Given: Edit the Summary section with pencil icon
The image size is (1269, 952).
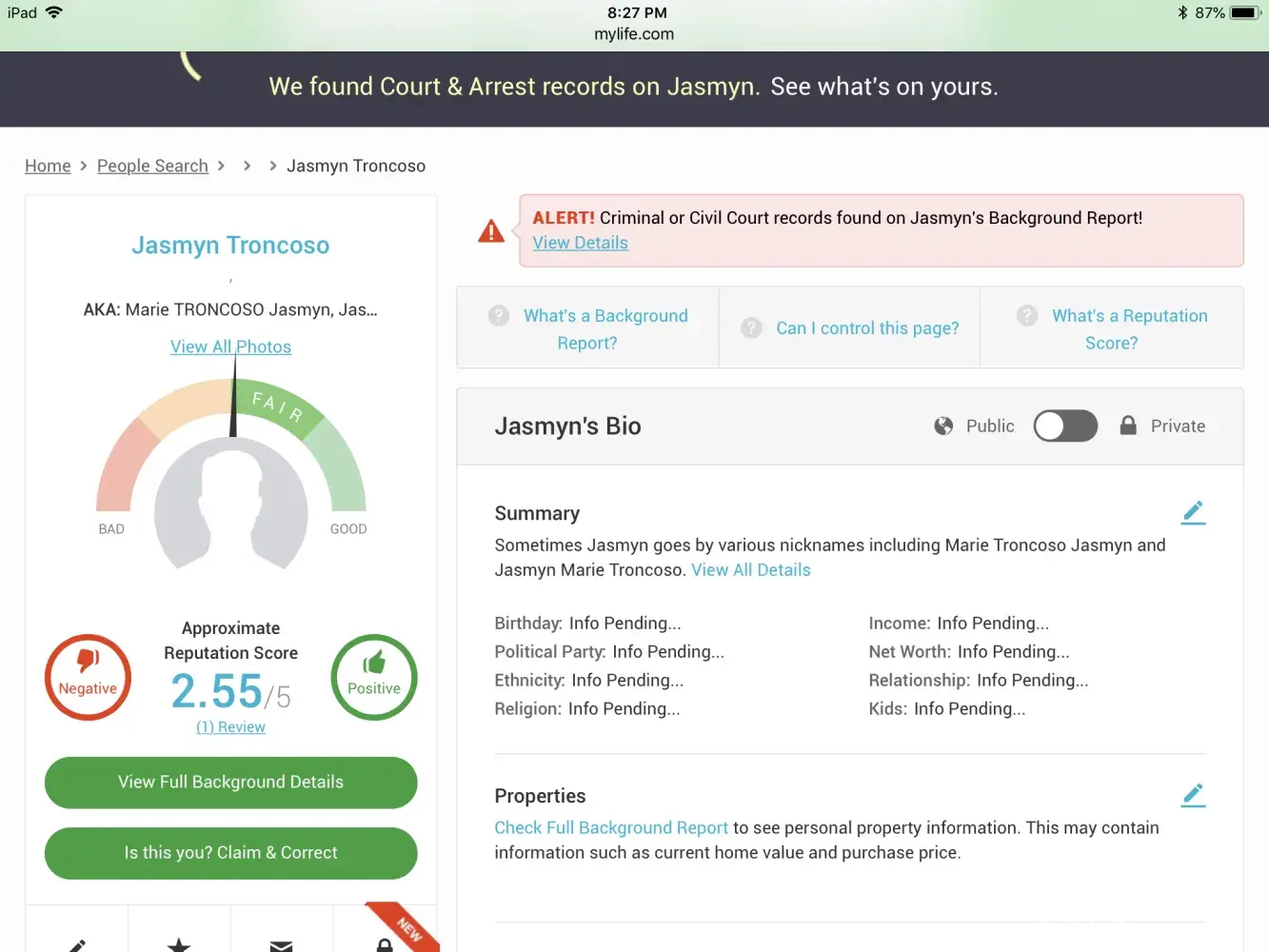Looking at the screenshot, I should pyautogui.click(x=1193, y=513).
